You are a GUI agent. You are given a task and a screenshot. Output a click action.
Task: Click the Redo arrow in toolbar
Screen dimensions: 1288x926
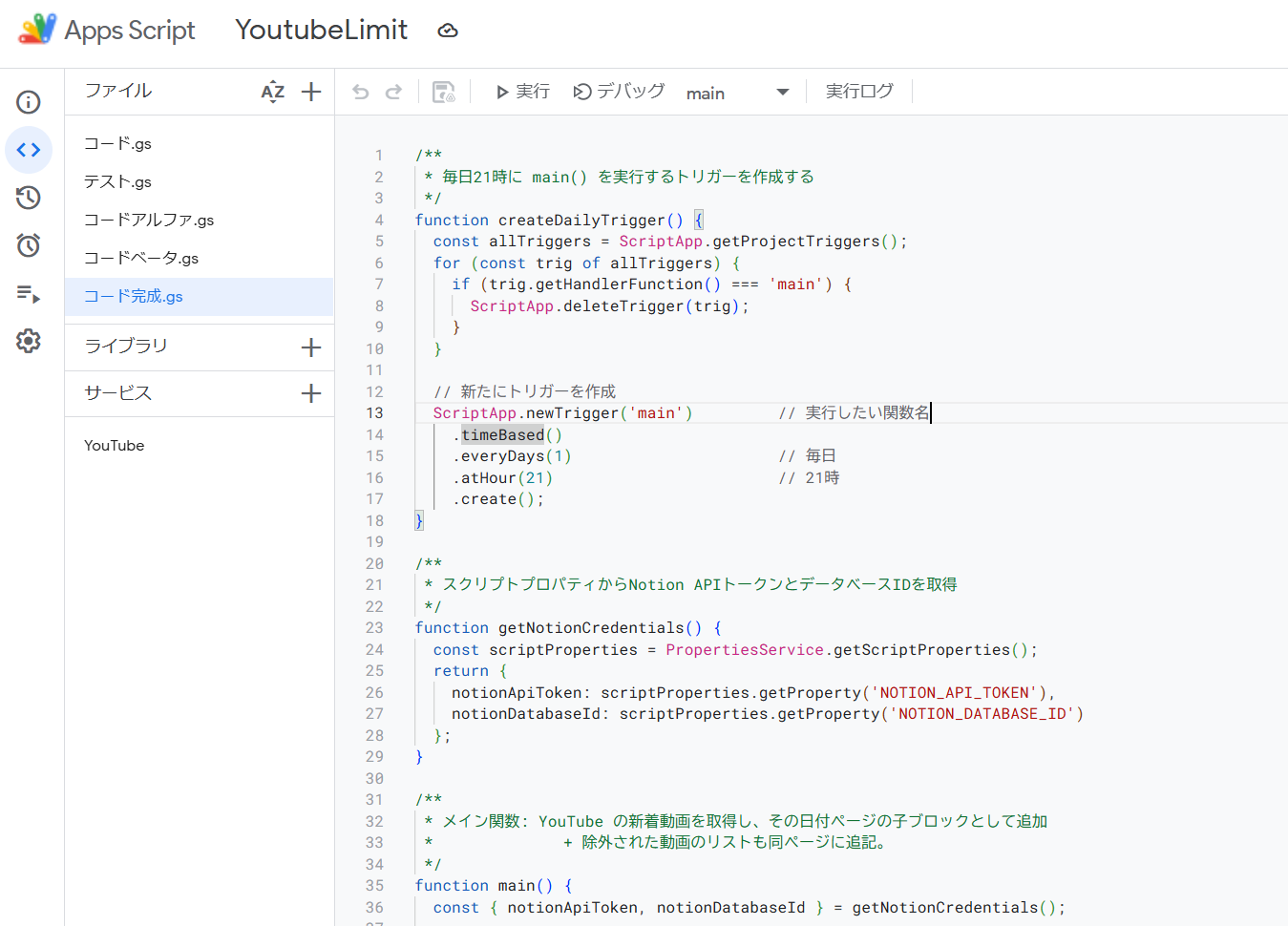click(393, 92)
